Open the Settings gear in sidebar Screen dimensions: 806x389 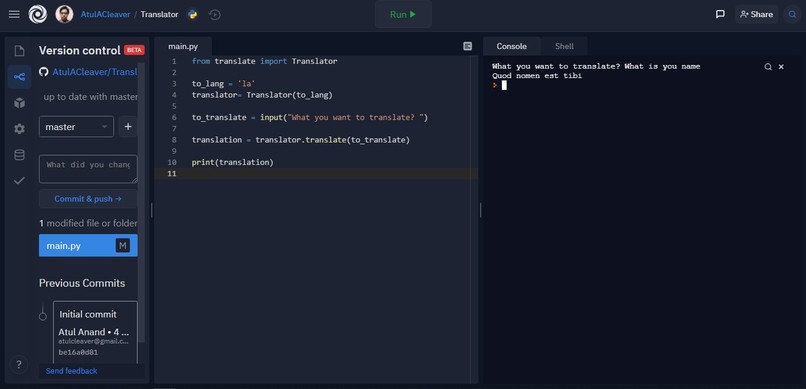pos(19,129)
